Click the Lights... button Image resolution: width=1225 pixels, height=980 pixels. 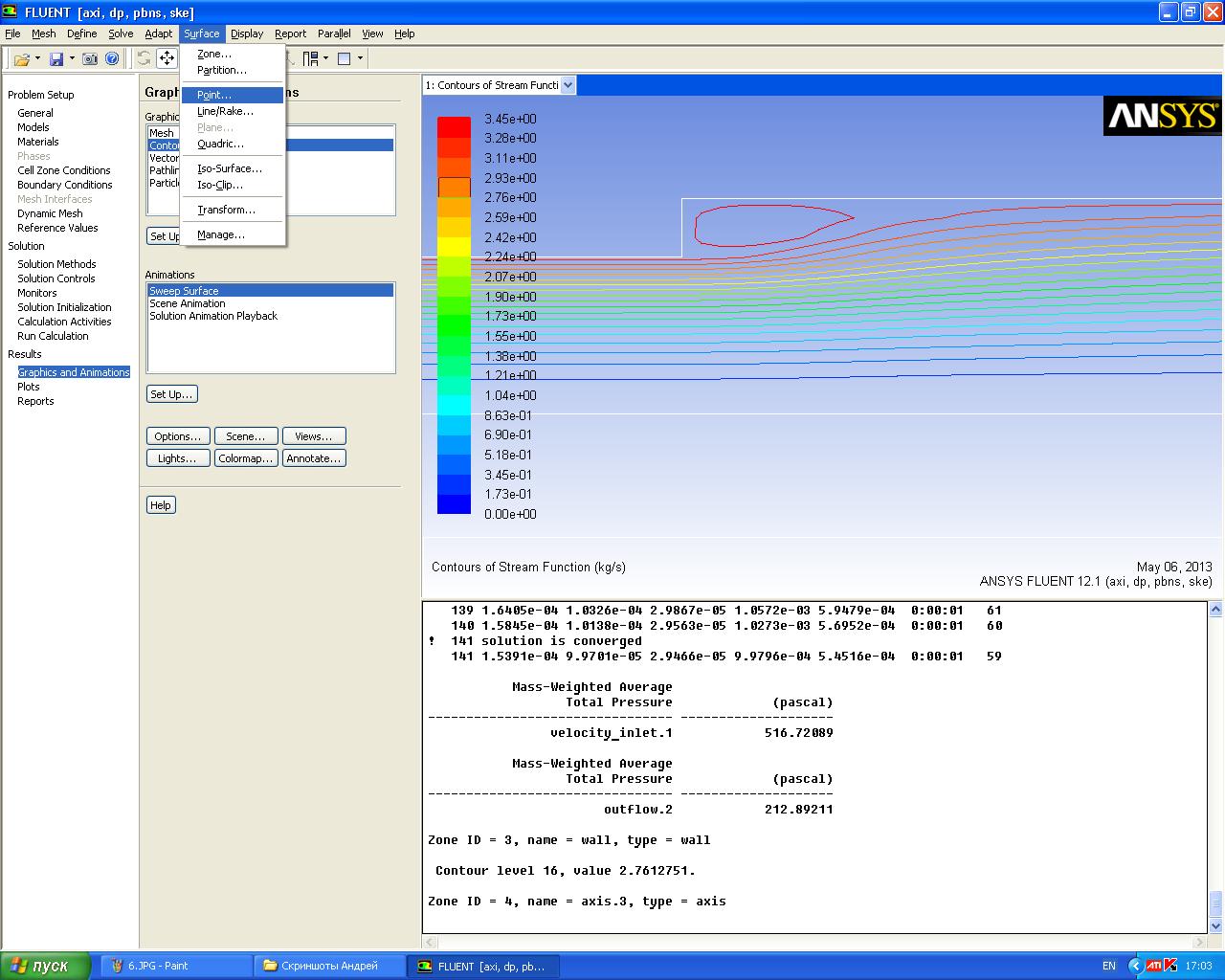click(178, 458)
